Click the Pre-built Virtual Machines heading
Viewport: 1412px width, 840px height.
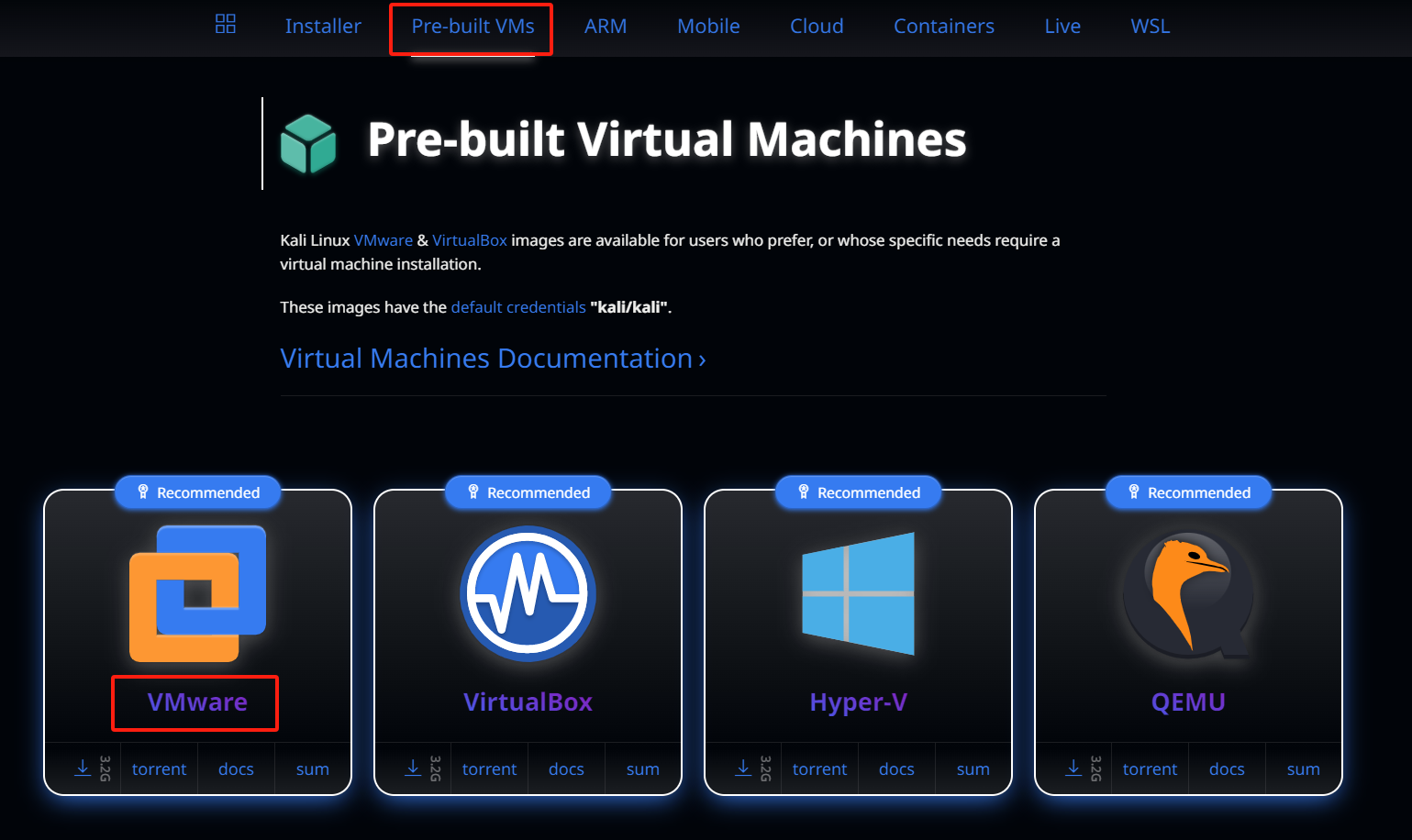point(667,139)
